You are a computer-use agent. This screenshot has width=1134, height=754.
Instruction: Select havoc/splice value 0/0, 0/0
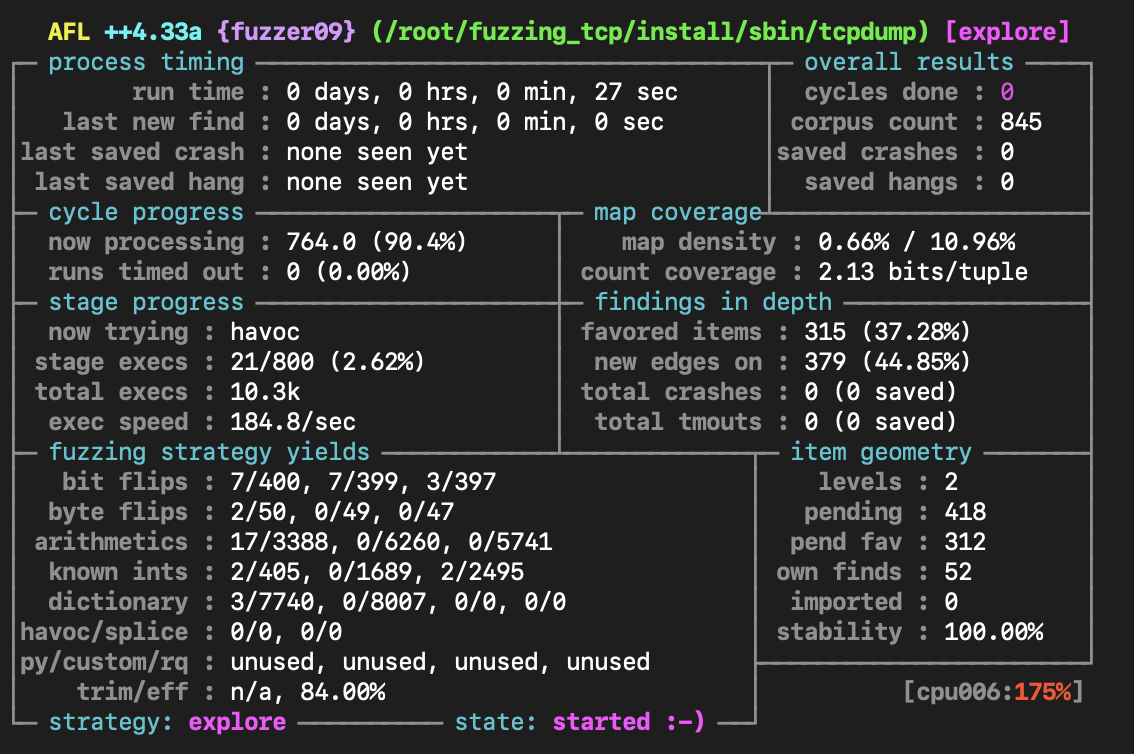[286, 633]
